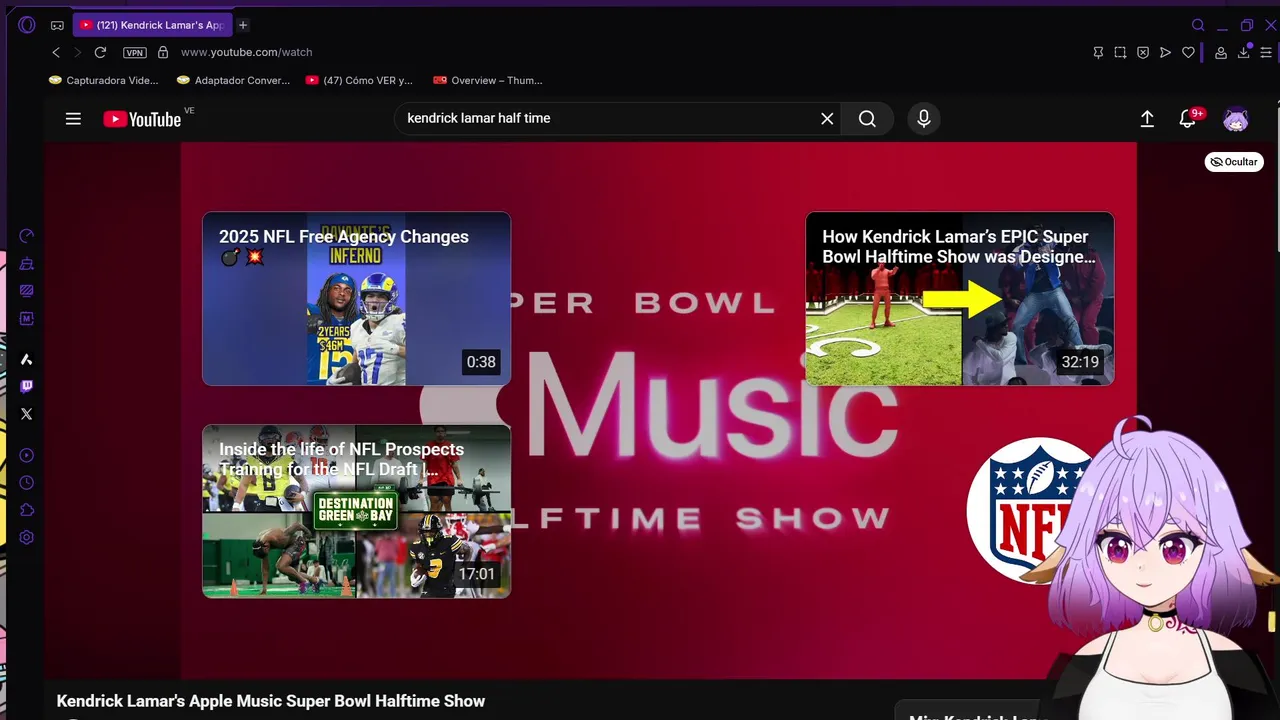Open the send/Flow arrow icon
1280x720 pixels.
(x=1165, y=52)
